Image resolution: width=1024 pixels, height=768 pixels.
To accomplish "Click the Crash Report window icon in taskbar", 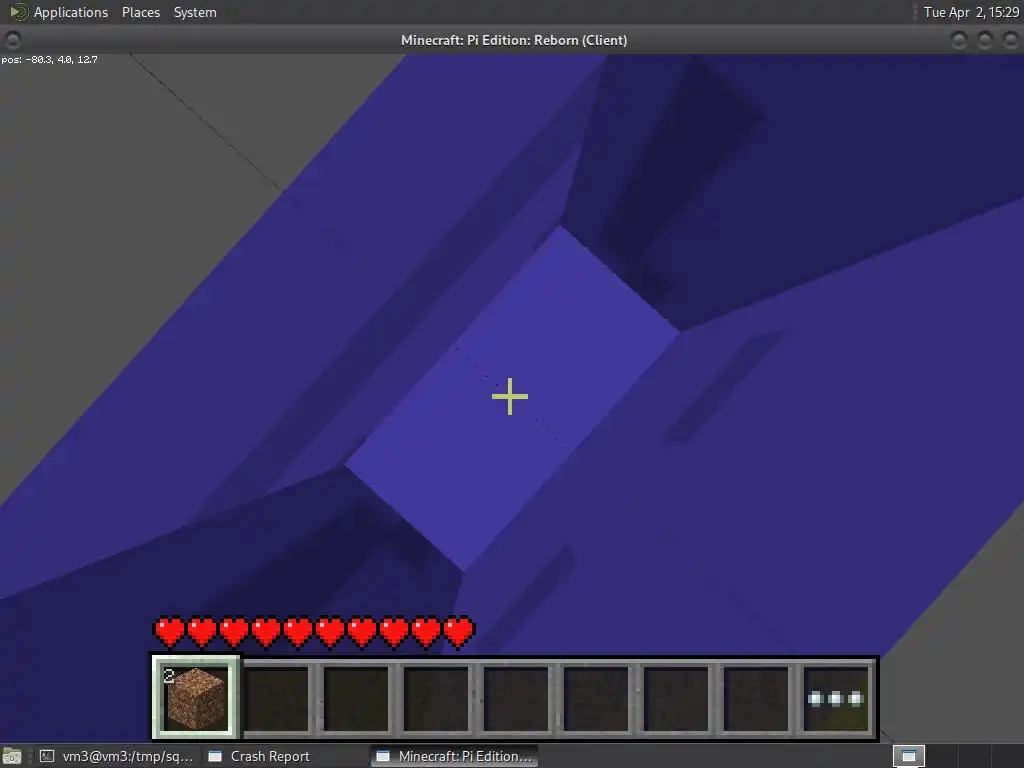I will 215,756.
